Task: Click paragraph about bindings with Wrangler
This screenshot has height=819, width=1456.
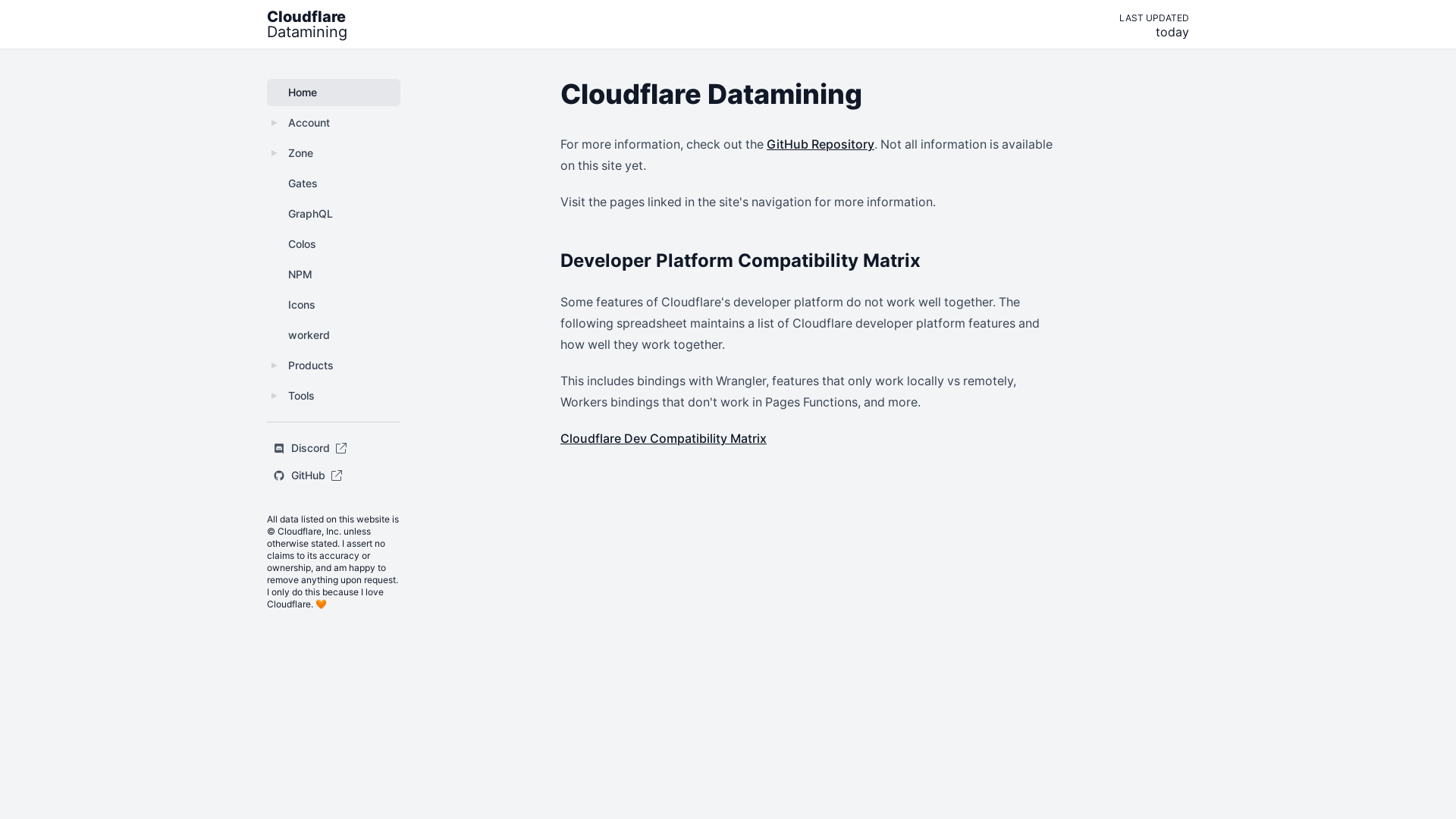Action: point(789,391)
